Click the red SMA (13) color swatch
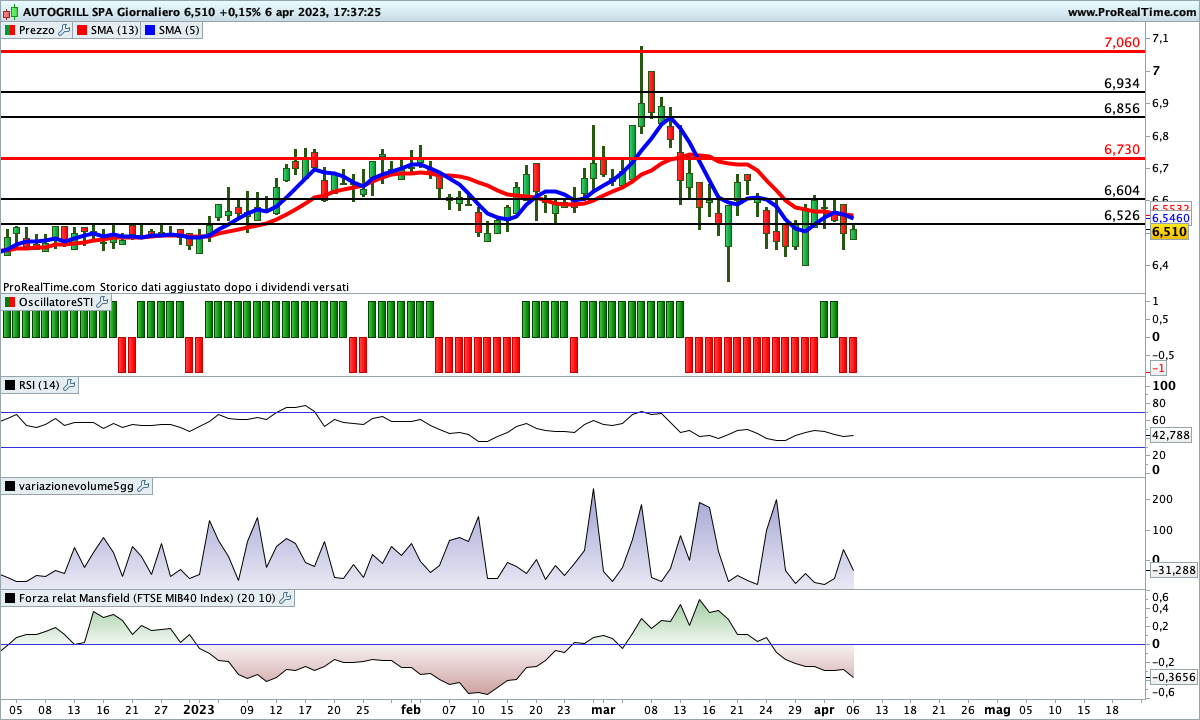Screen dimensions: 1200x720 [82, 30]
